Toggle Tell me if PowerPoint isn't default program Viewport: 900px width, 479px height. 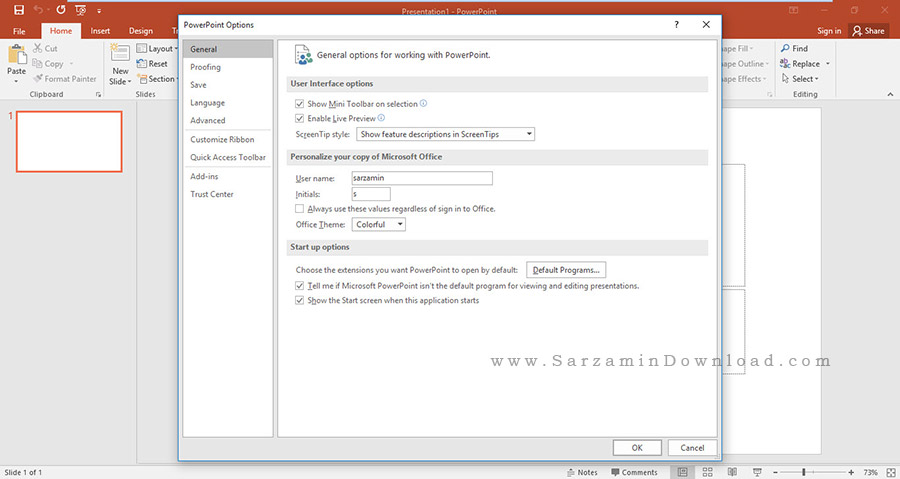(x=299, y=286)
